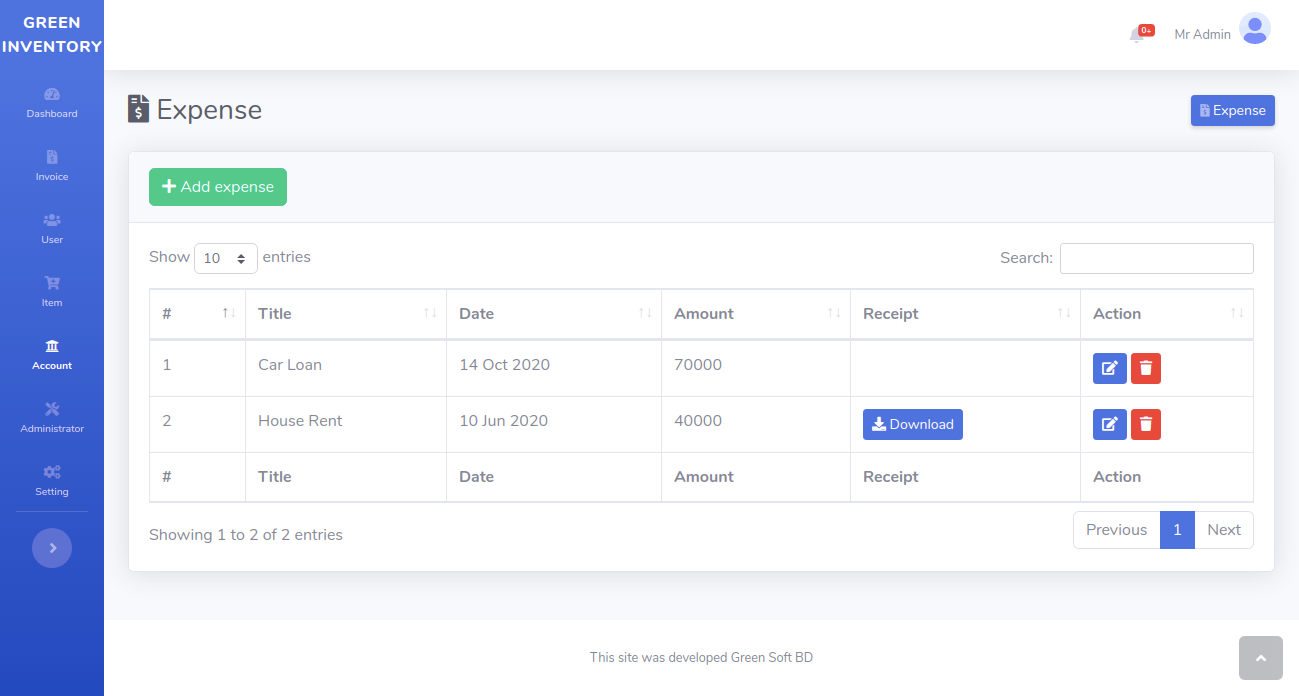1299x696 pixels.
Task: Click the notification bell icon
Action: (x=1138, y=35)
